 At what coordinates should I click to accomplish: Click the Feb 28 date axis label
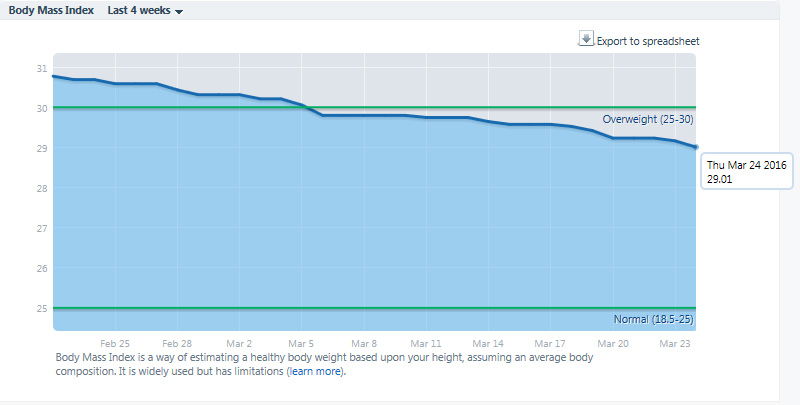click(176, 342)
